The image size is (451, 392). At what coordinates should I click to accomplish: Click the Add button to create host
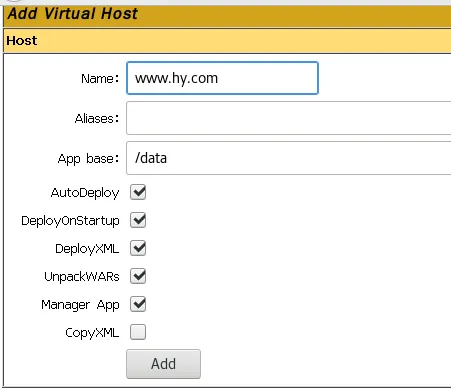click(x=163, y=364)
